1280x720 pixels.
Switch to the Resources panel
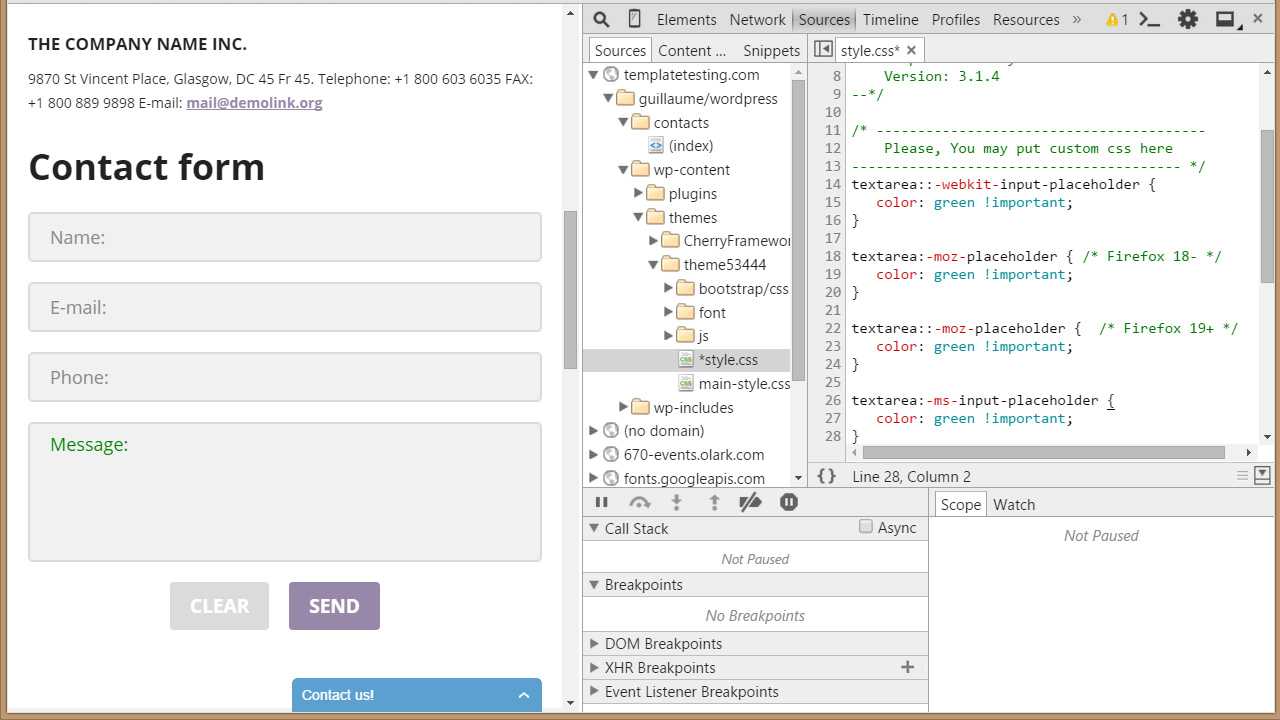pyautogui.click(x=1026, y=19)
